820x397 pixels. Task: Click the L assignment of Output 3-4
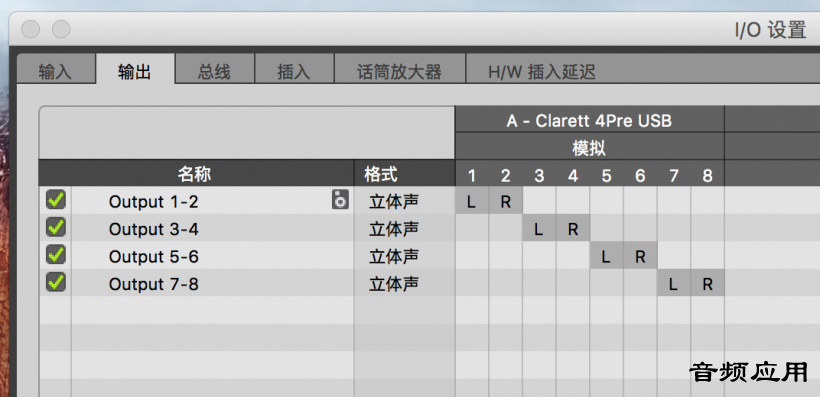click(539, 229)
